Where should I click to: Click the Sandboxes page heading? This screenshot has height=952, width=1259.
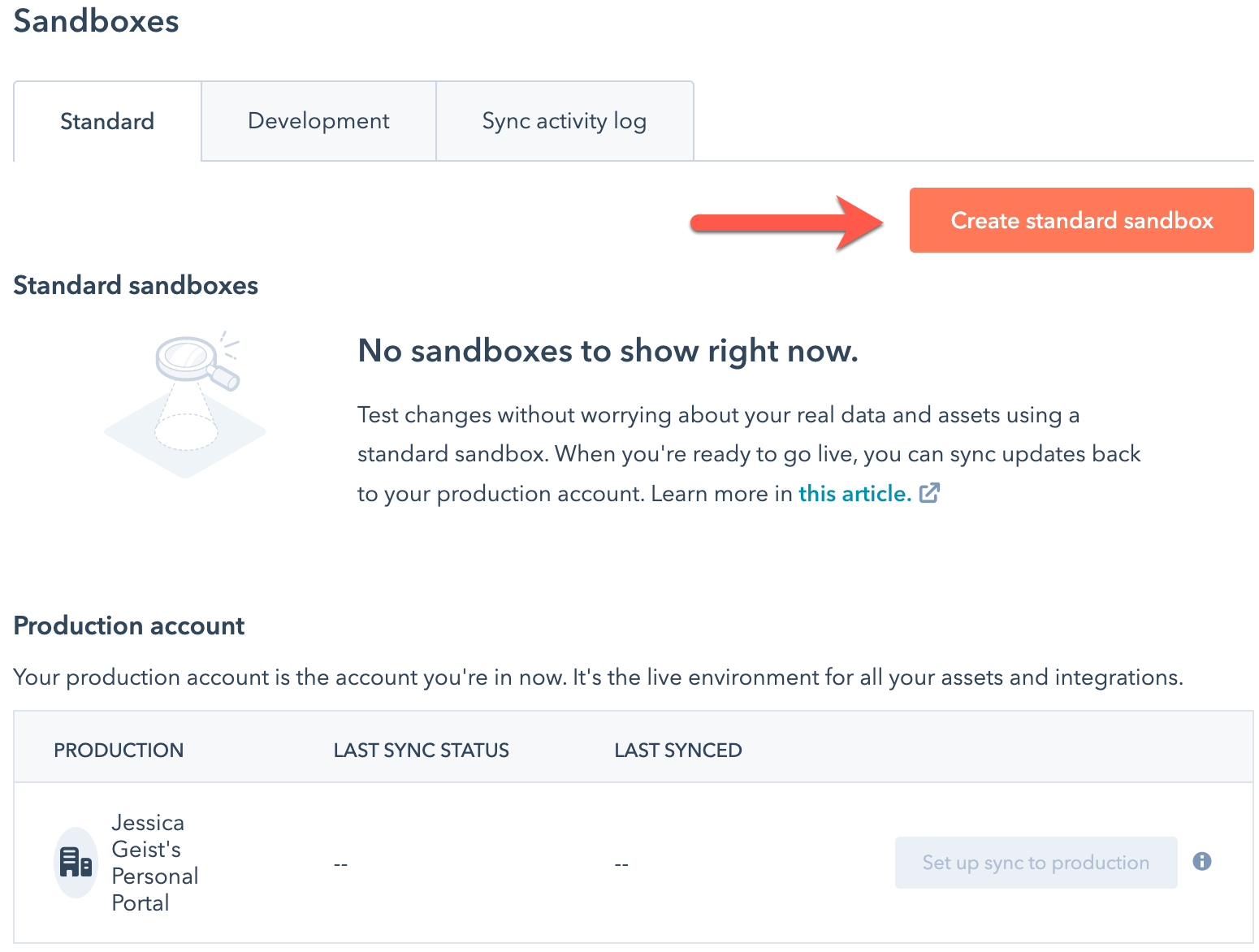click(x=95, y=21)
